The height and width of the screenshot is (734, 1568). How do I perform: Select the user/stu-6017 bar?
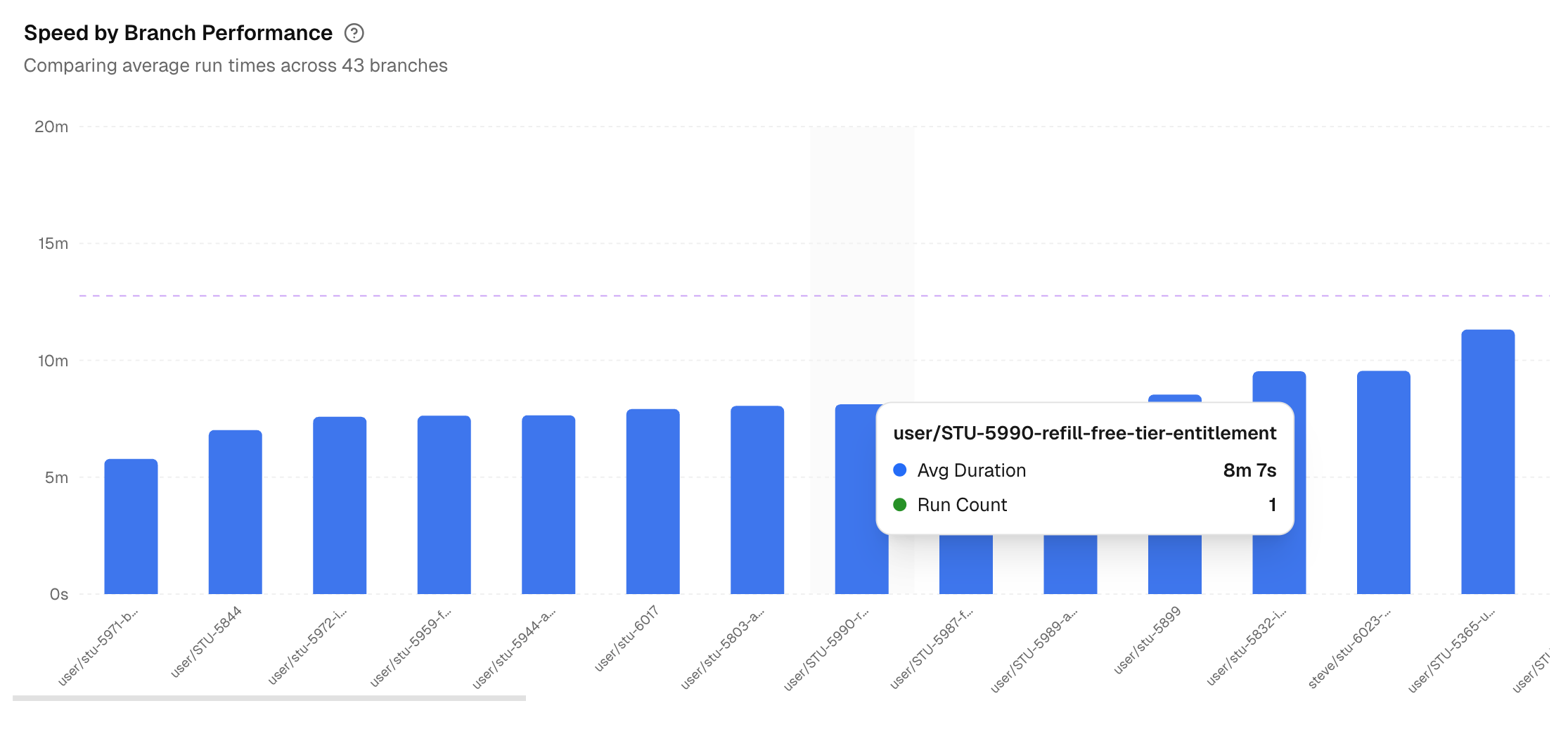click(x=653, y=503)
